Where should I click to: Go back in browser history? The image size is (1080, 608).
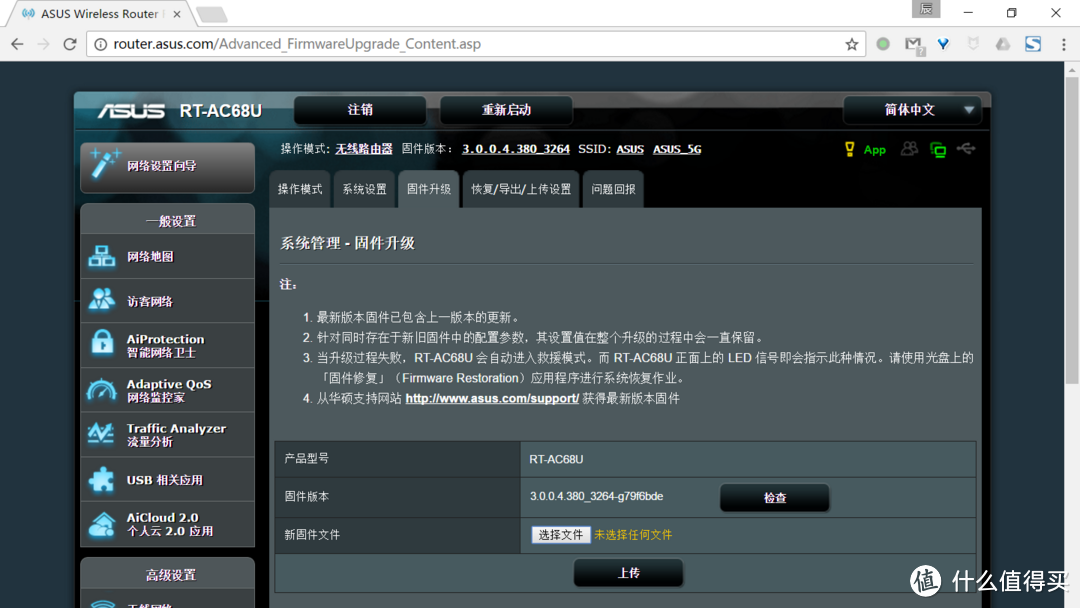click(17, 44)
